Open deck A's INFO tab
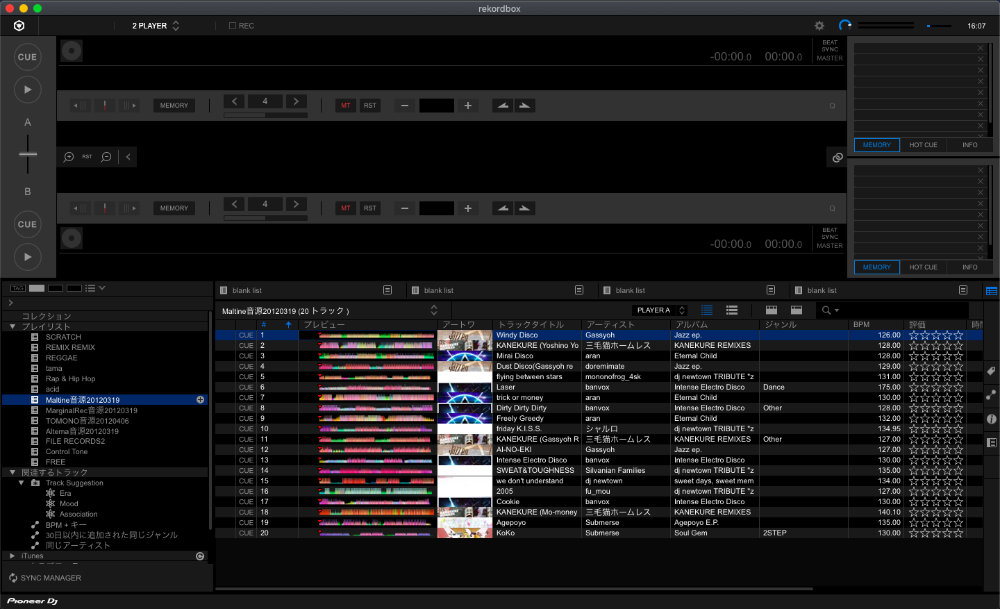 (969, 145)
